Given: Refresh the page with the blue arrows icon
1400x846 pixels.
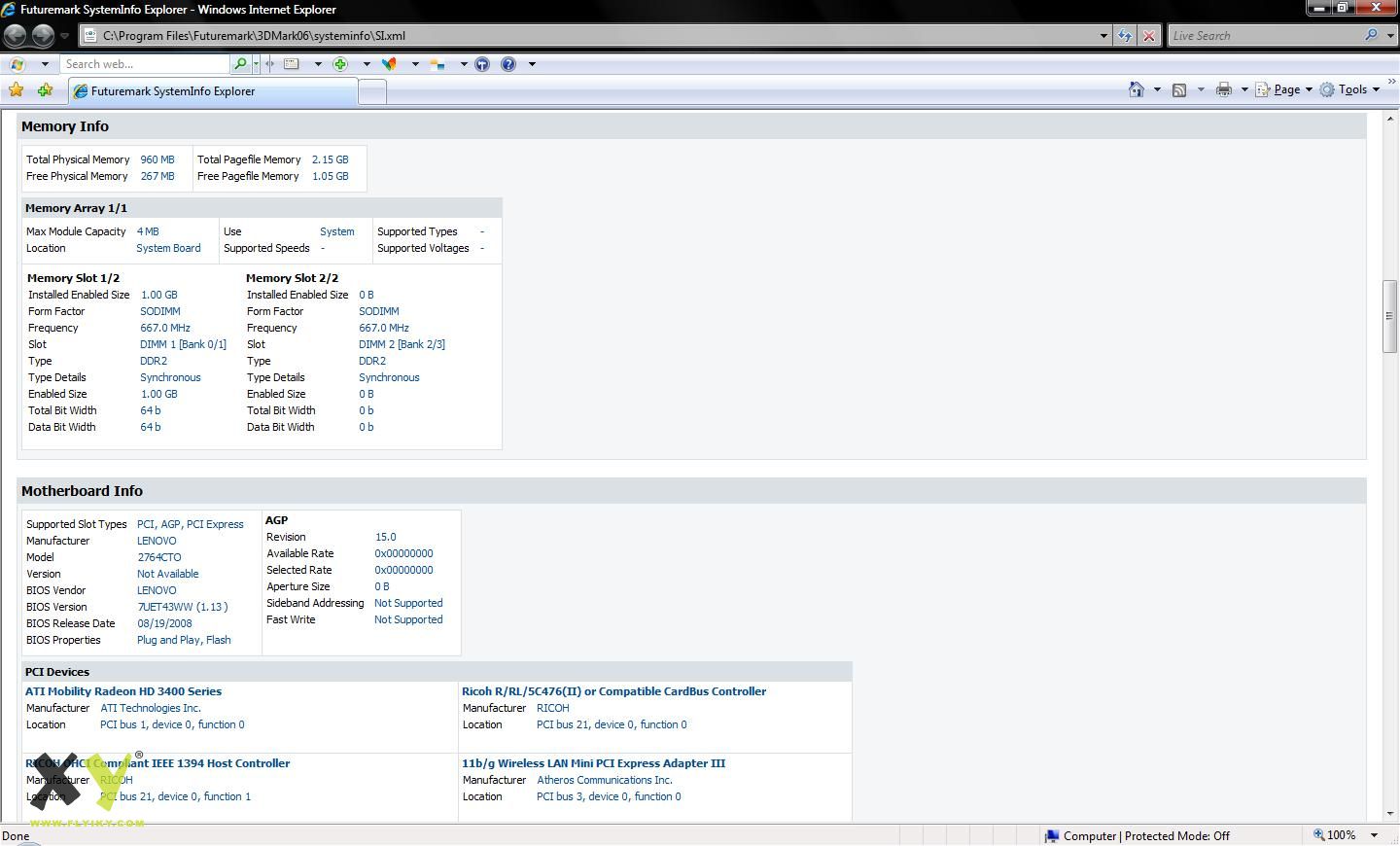Looking at the screenshot, I should click(1125, 36).
